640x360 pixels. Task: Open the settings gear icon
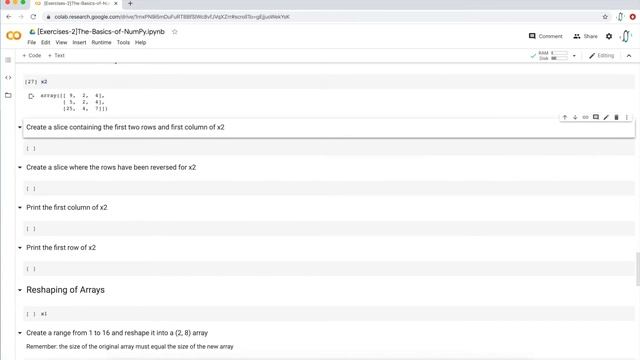tap(609, 36)
